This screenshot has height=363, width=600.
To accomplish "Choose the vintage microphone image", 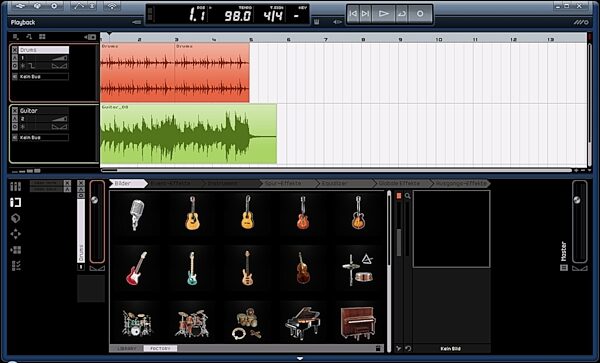I will pyautogui.click(x=137, y=214).
